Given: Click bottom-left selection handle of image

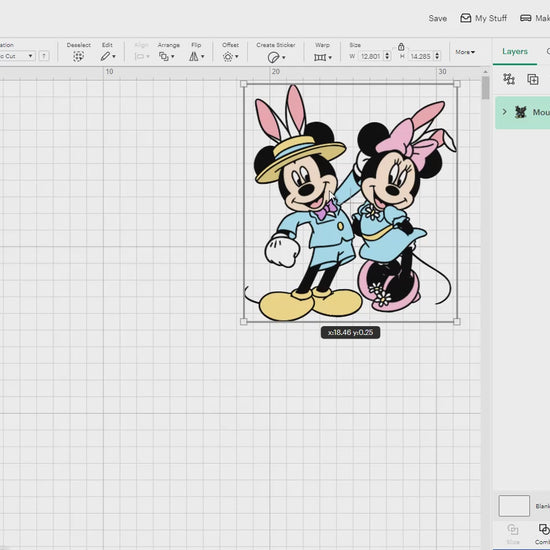Looking at the screenshot, I should 244,321.
